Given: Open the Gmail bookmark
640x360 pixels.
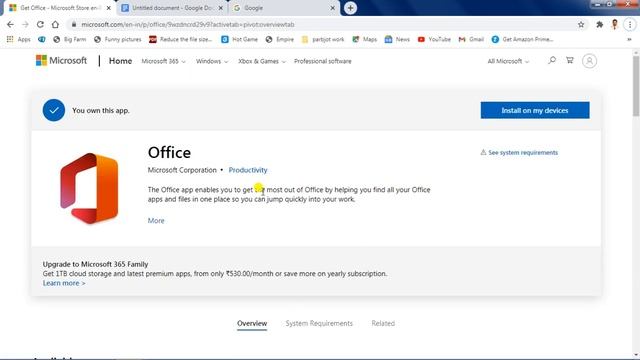Looking at the screenshot, I should point(471,39).
